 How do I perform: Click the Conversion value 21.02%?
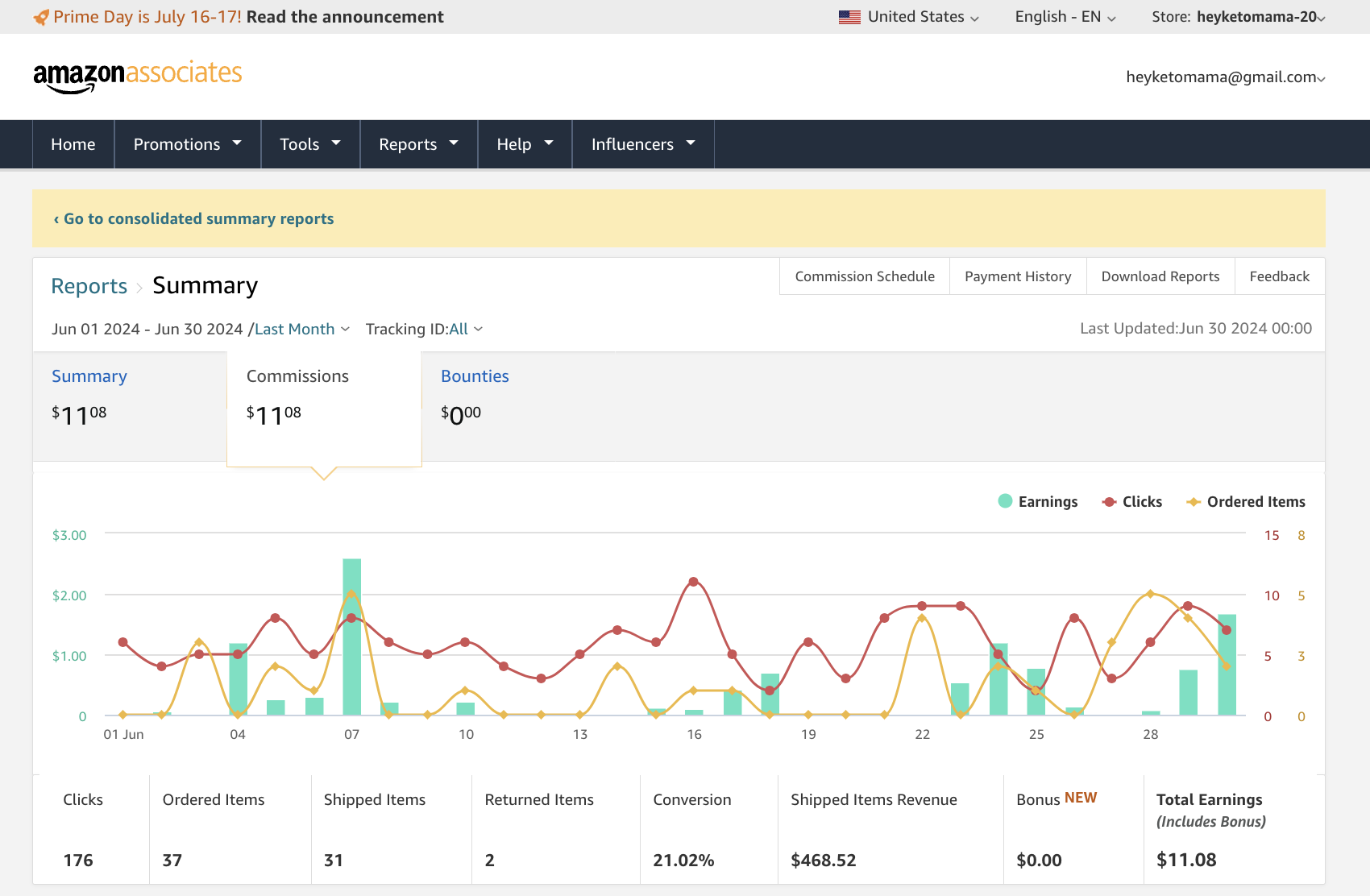(683, 861)
